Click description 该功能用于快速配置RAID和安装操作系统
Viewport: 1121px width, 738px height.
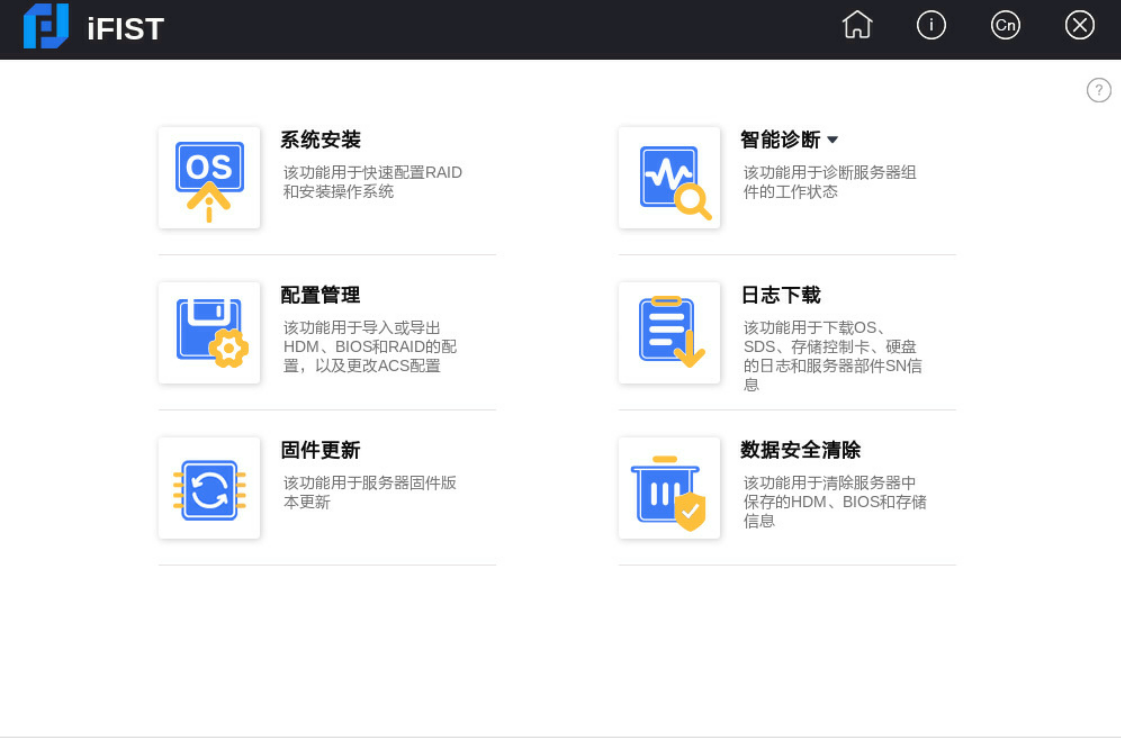pos(372,182)
